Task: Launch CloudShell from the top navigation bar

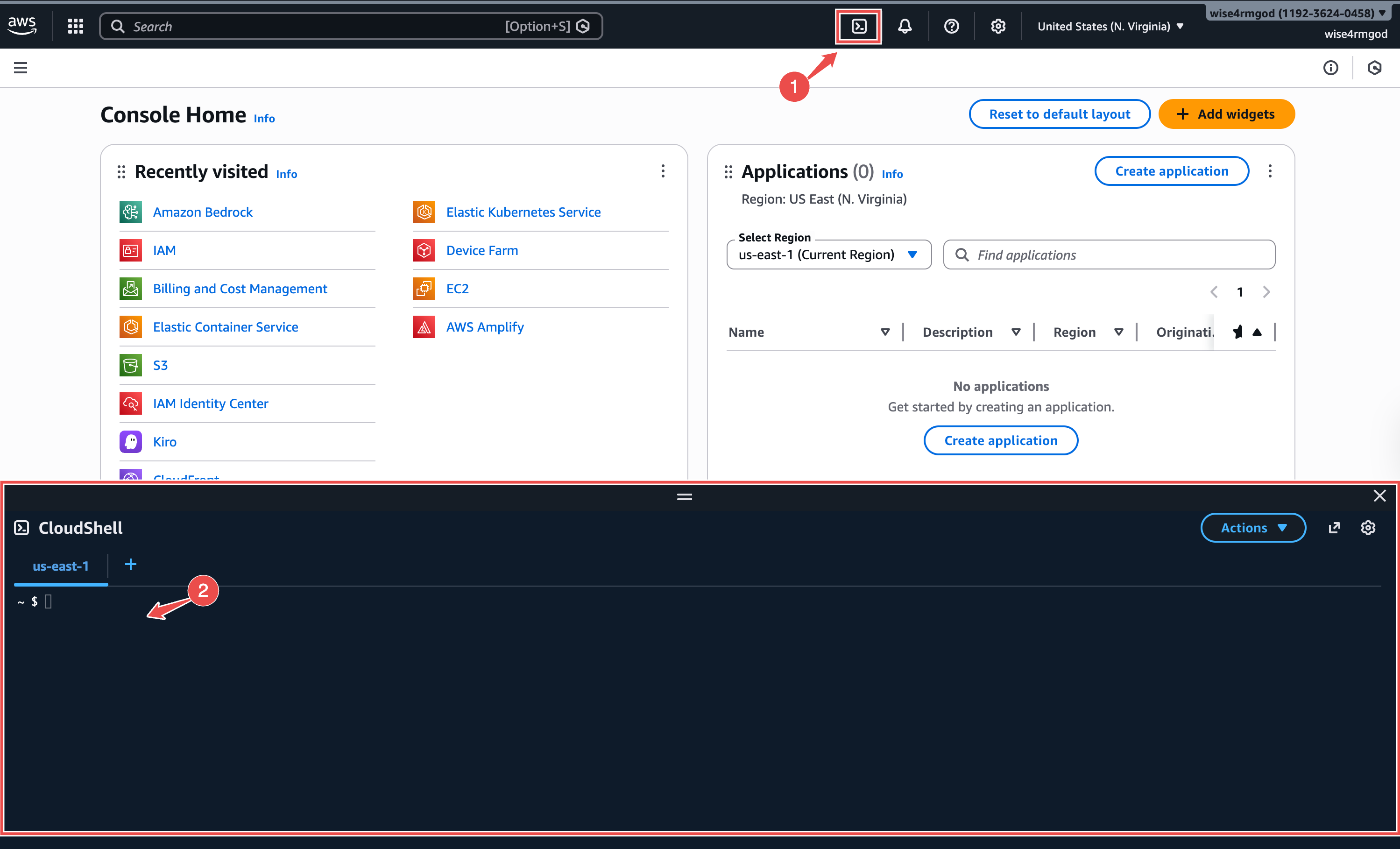Action: point(858,26)
